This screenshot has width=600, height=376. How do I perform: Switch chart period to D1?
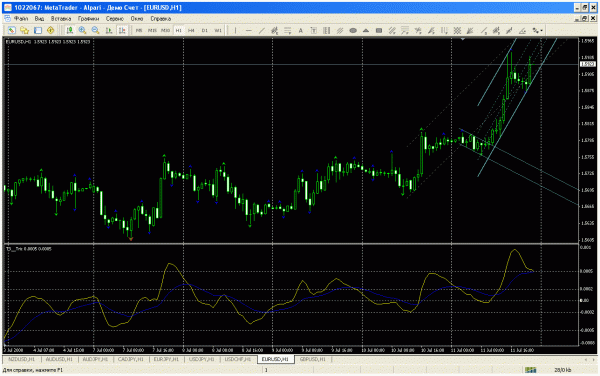(x=205, y=30)
